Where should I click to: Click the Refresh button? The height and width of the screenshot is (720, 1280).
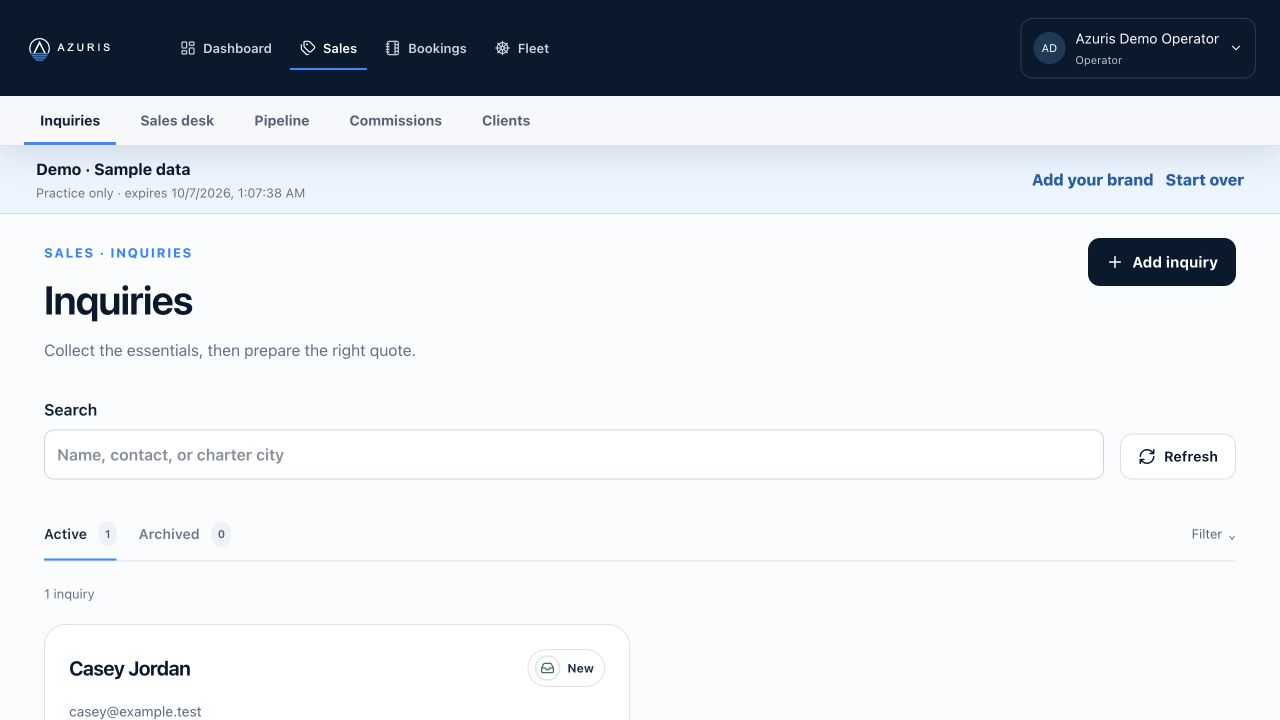pos(1178,456)
